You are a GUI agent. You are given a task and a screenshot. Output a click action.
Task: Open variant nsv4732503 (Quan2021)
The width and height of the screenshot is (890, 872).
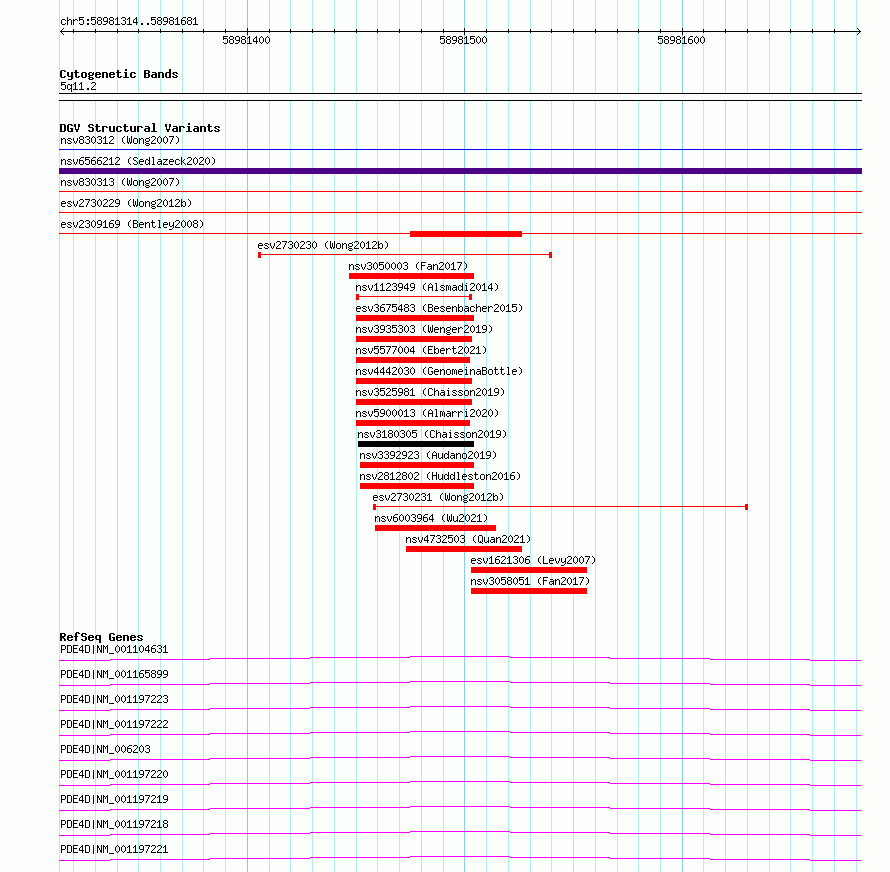click(x=468, y=539)
